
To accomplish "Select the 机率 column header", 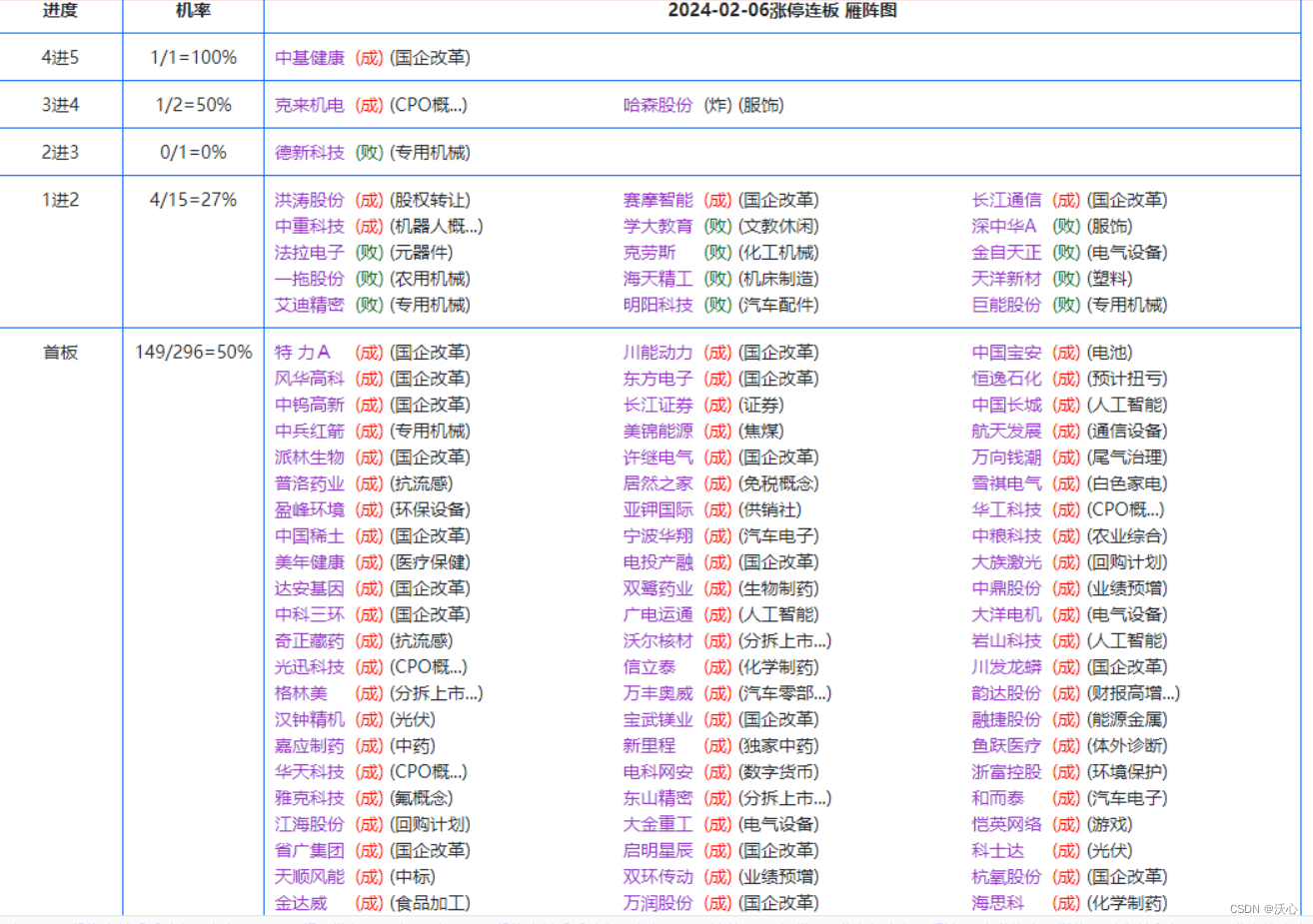I will pos(193,11).
